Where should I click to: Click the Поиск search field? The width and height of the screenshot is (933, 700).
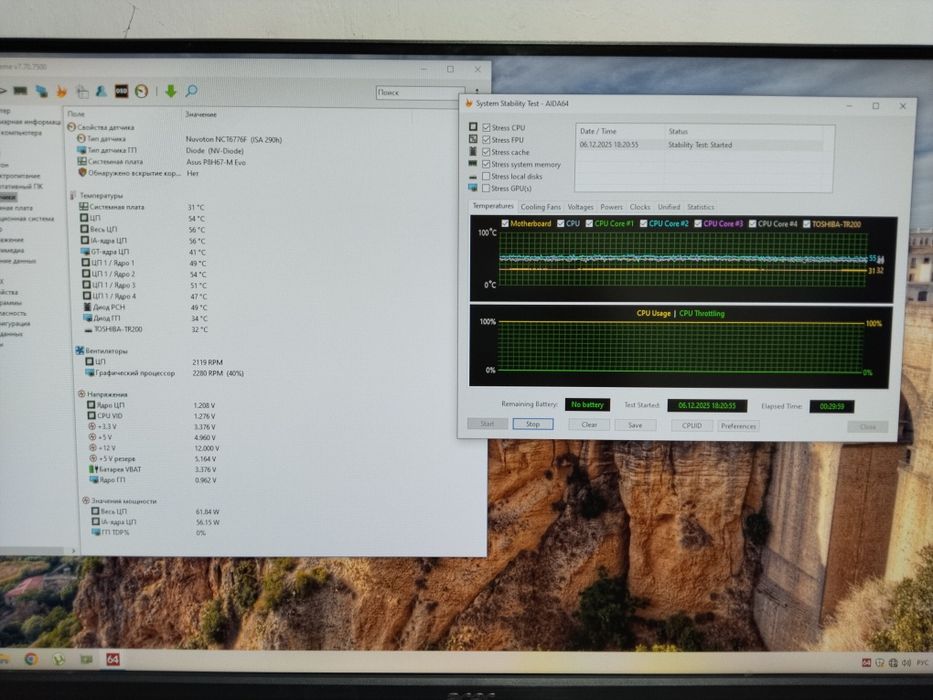(x=420, y=92)
